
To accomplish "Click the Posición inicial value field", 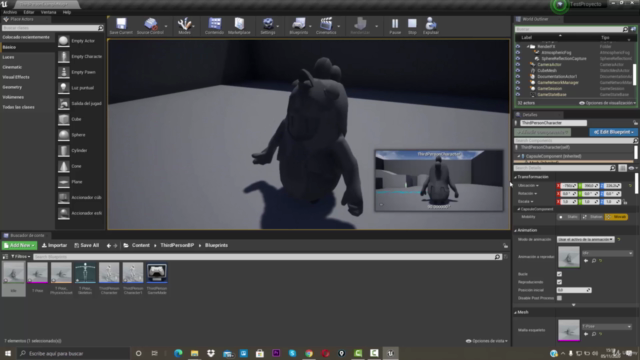I will click(573, 290).
